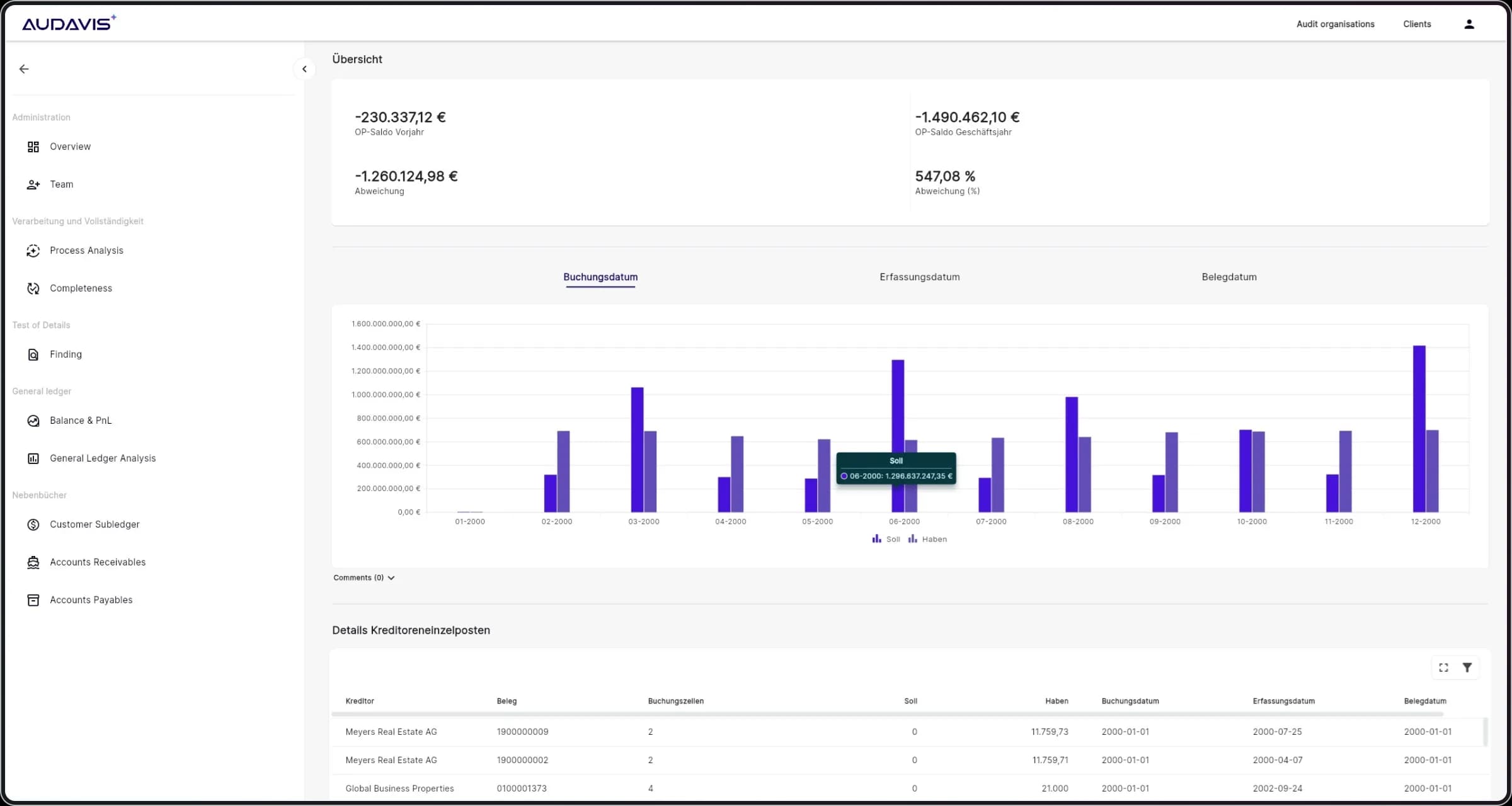Toggle the Soll series in the chart legend

coord(886,539)
